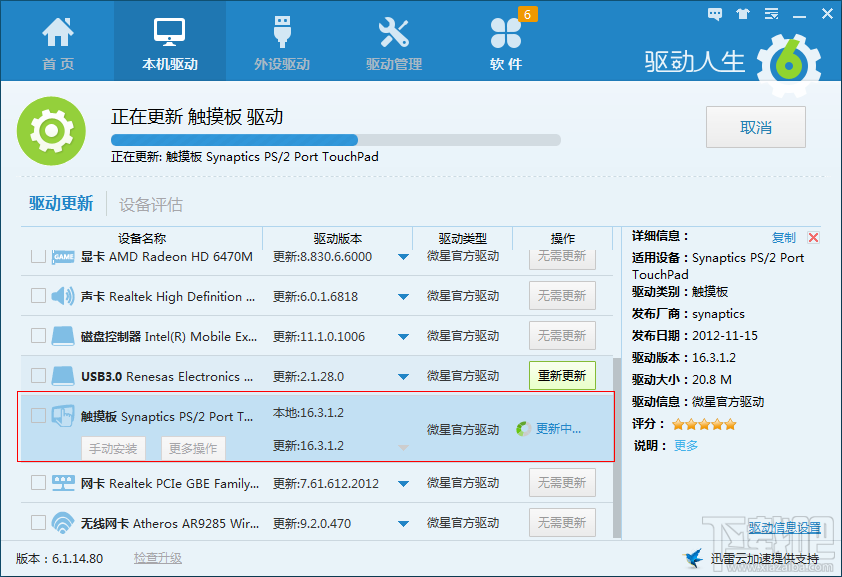842x577 pixels.
Task: Click the feedback chat bubble icon
Action: (x=715, y=14)
